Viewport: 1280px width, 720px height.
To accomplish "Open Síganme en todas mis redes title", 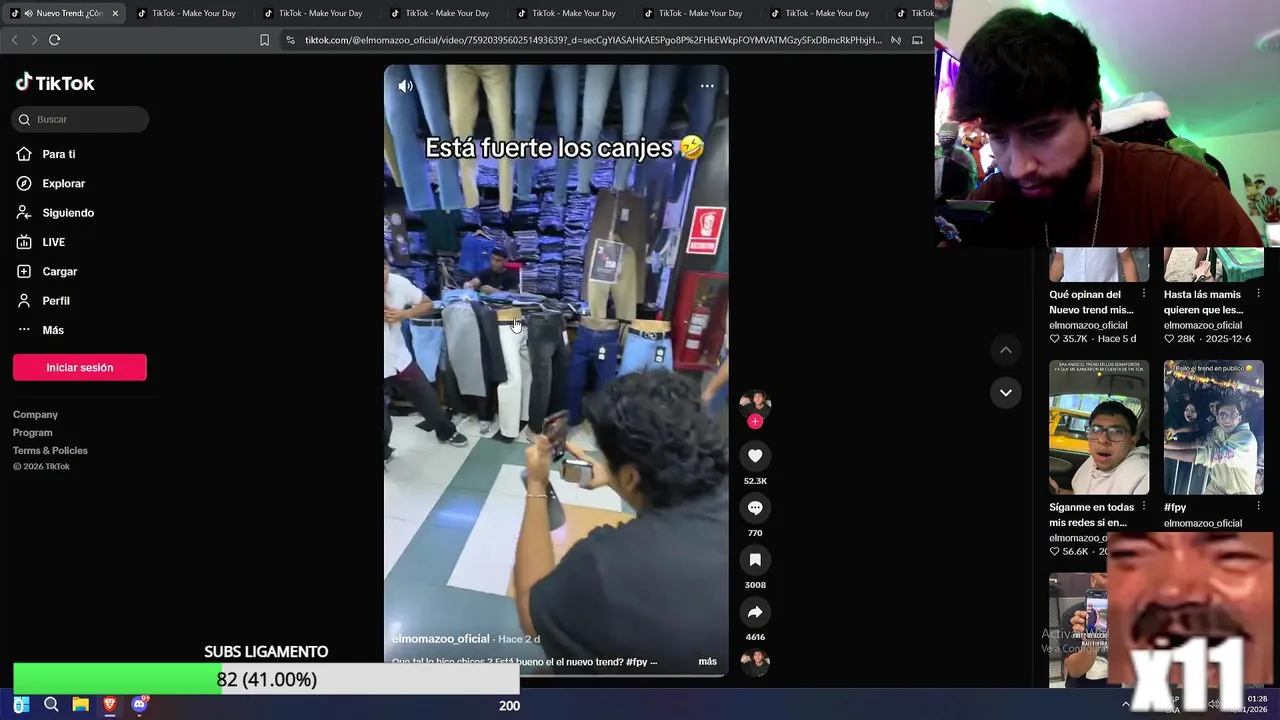I will click(x=1091, y=515).
